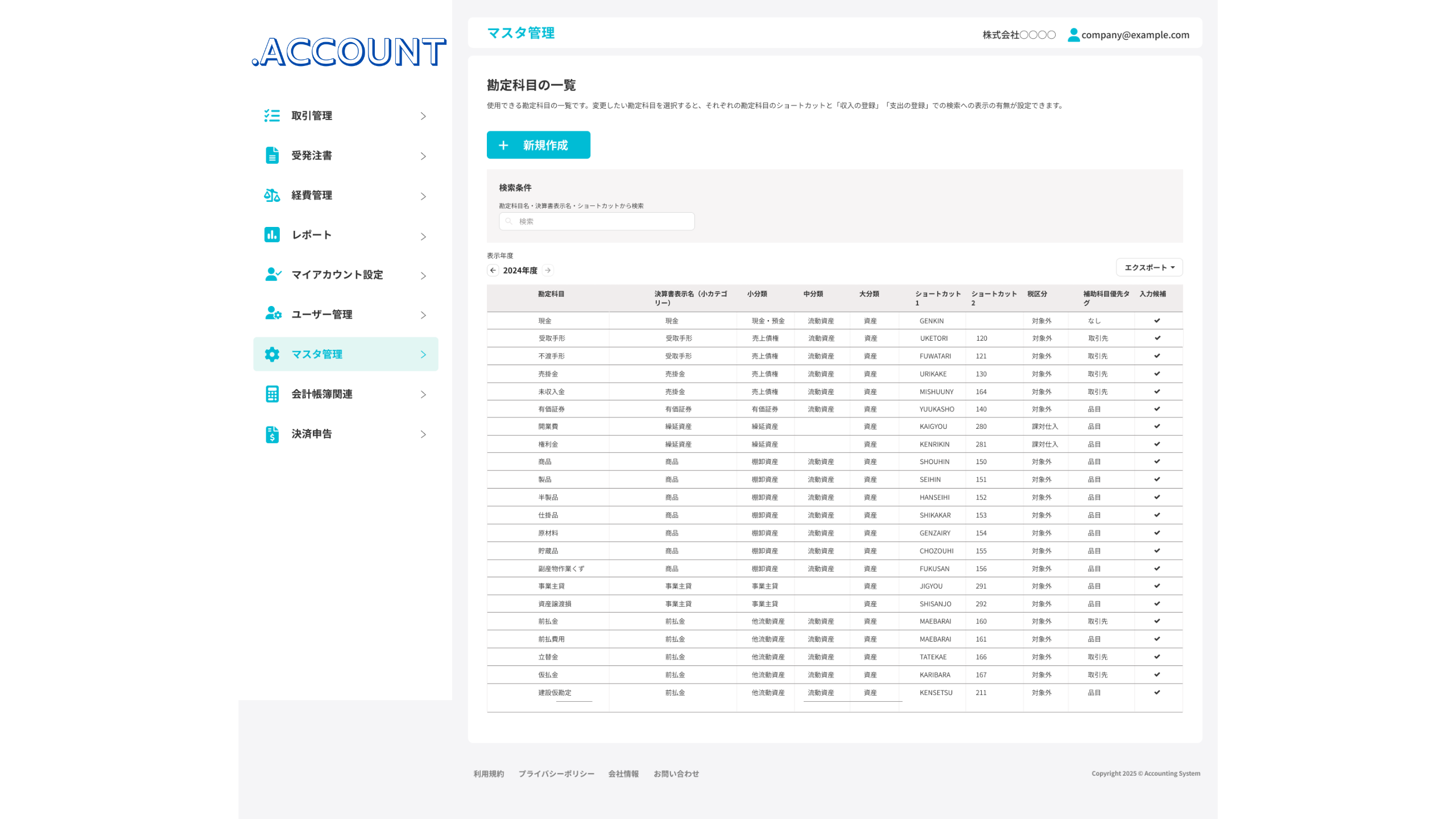Go to the previous fiscal year with the left arrow
1456x819 pixels.
(493, 270)
